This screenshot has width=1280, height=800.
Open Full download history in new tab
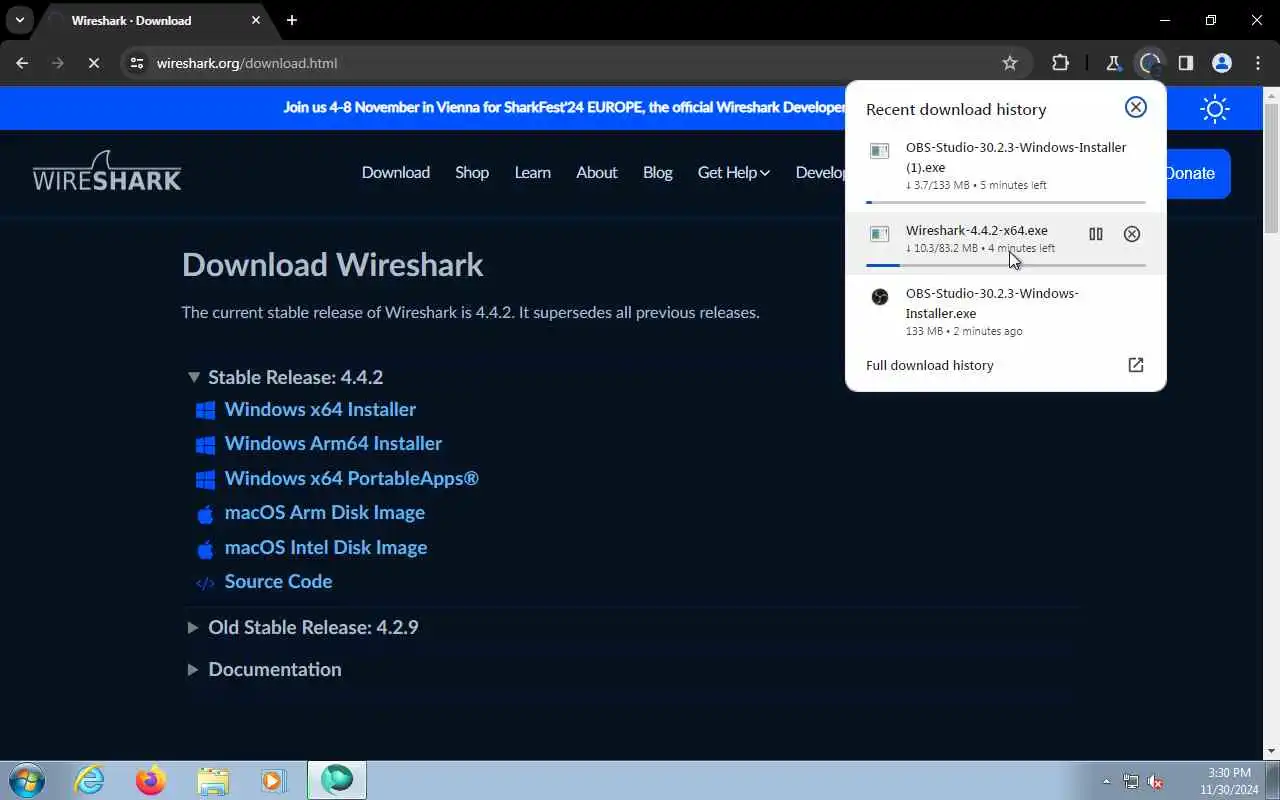point(1136,365)
